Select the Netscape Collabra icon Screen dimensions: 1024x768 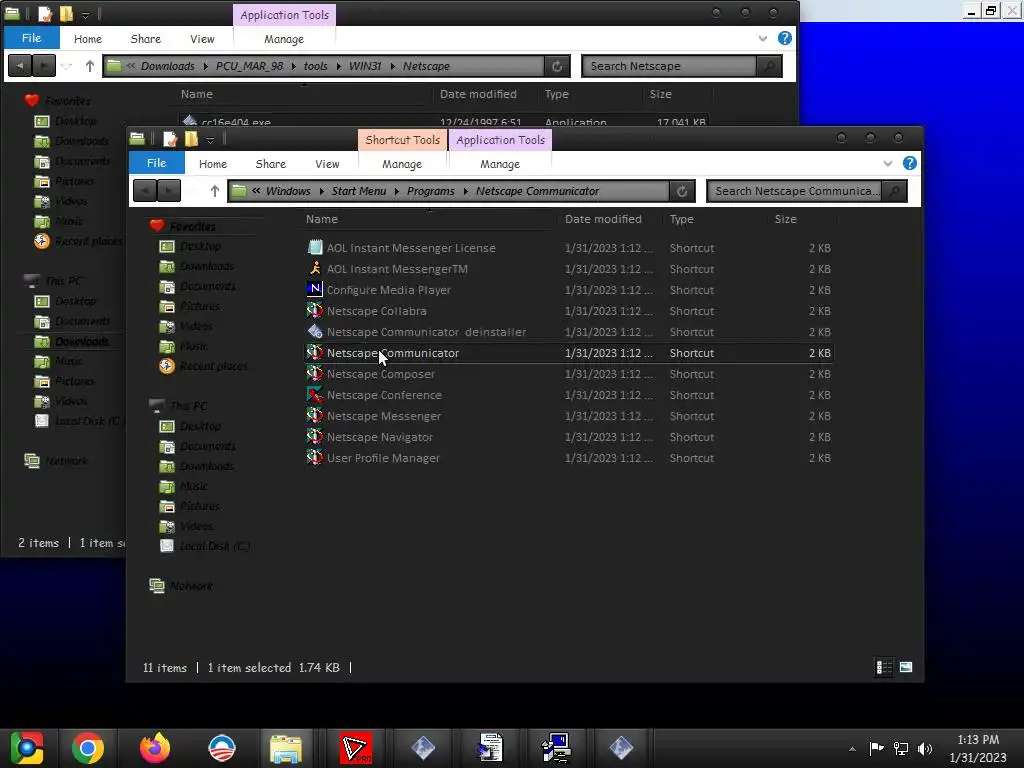coord(315,310)
